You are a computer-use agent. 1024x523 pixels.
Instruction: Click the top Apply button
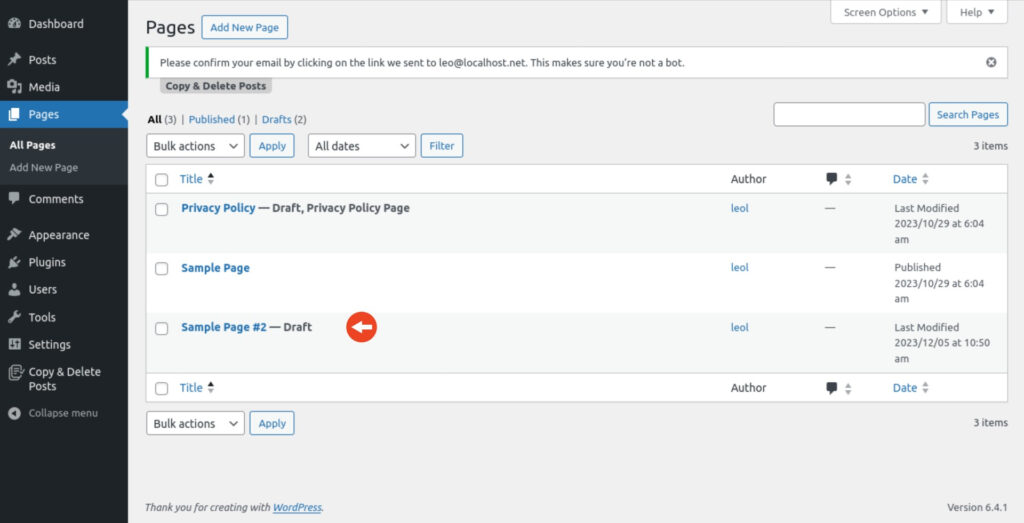(272, 146)
